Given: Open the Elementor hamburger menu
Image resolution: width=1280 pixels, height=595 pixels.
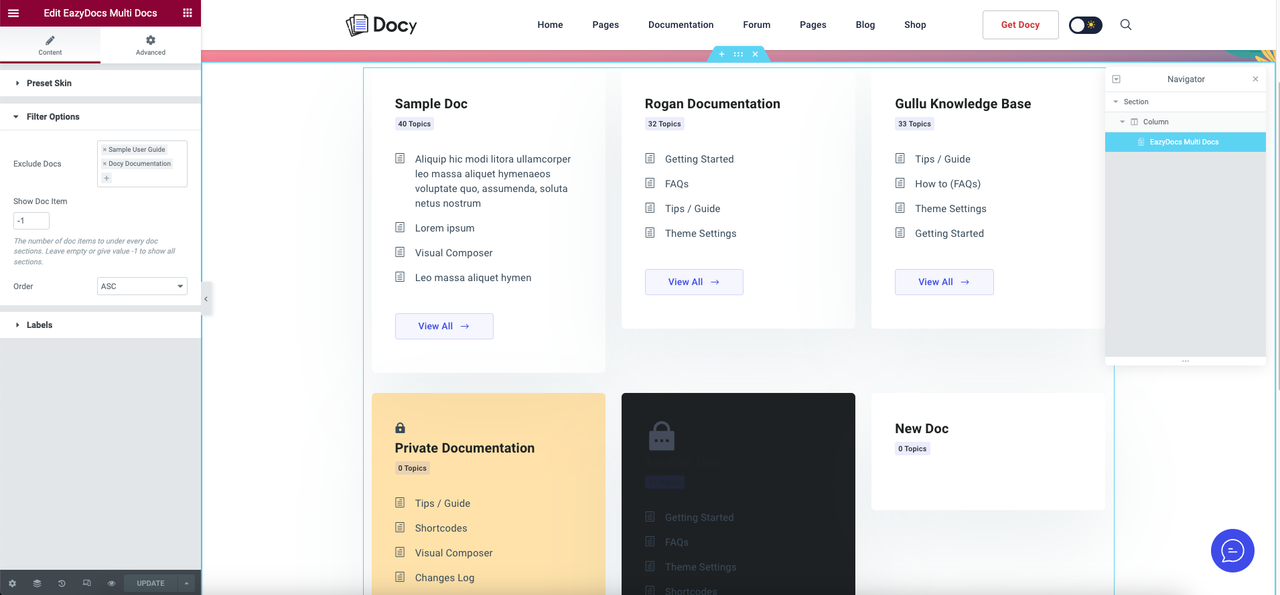Looking at the screenshot, I should pos(13,13).
